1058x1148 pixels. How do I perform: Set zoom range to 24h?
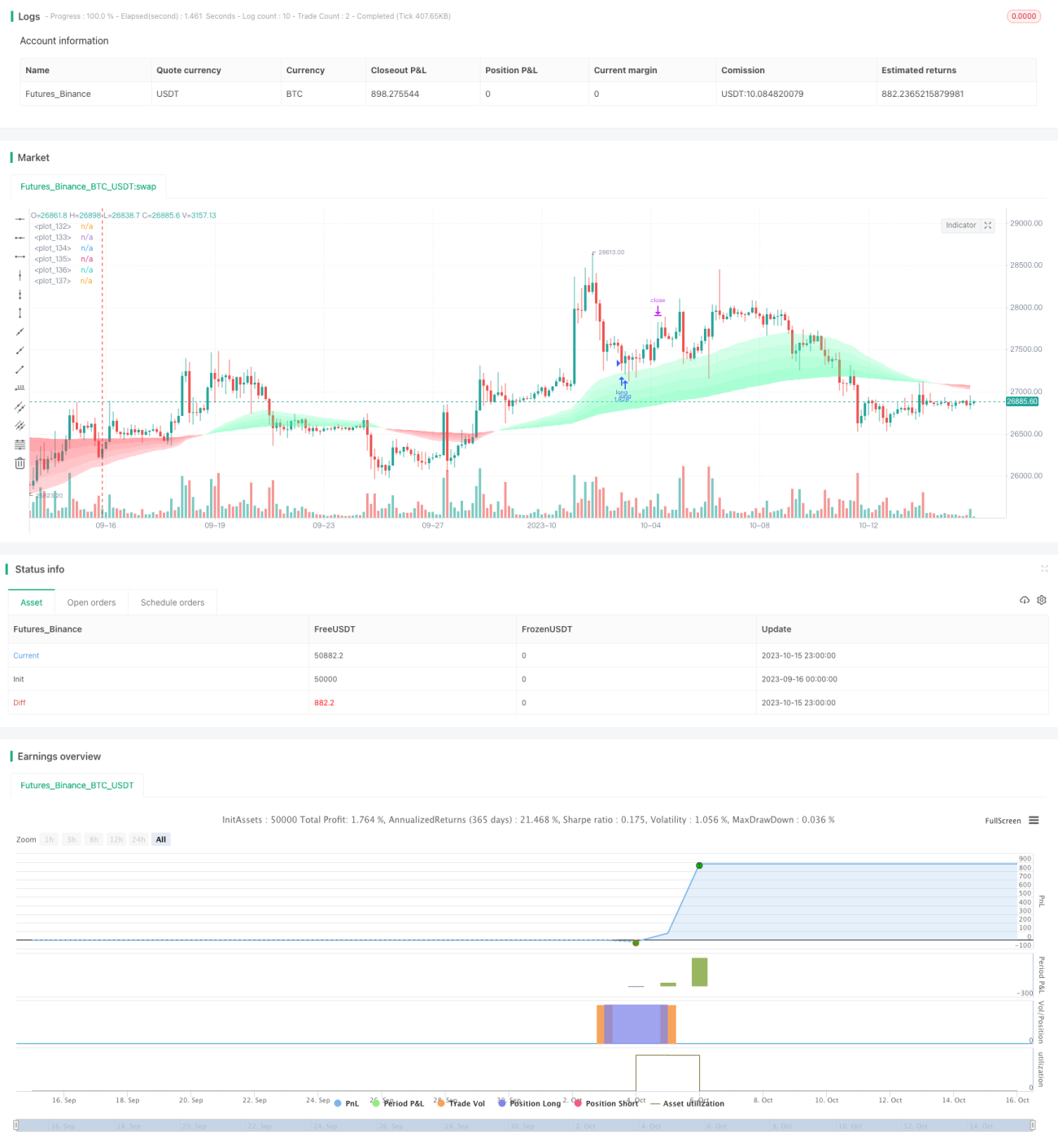[x=138, y=839]
